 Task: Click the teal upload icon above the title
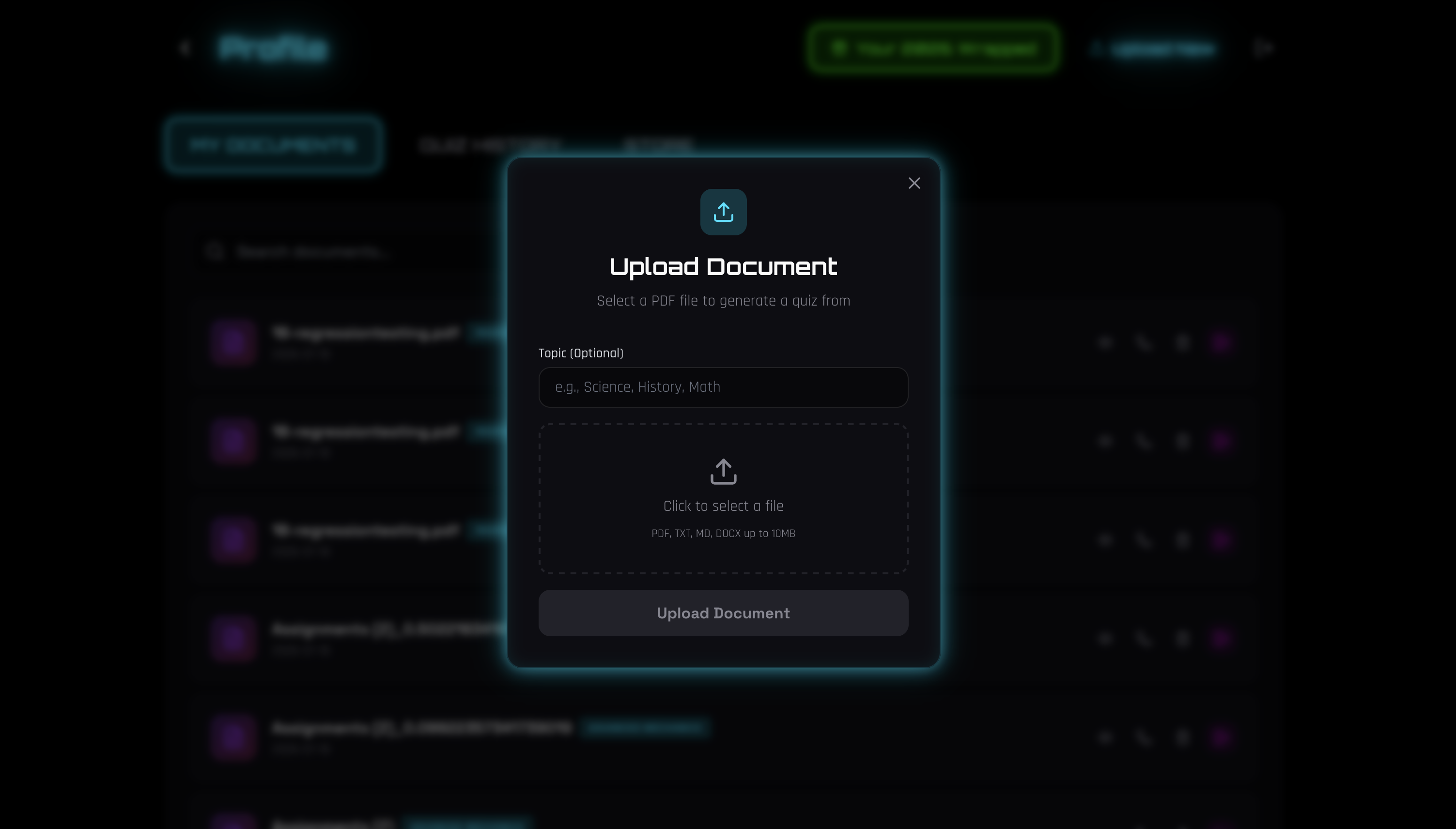click(x=723, y=212)
